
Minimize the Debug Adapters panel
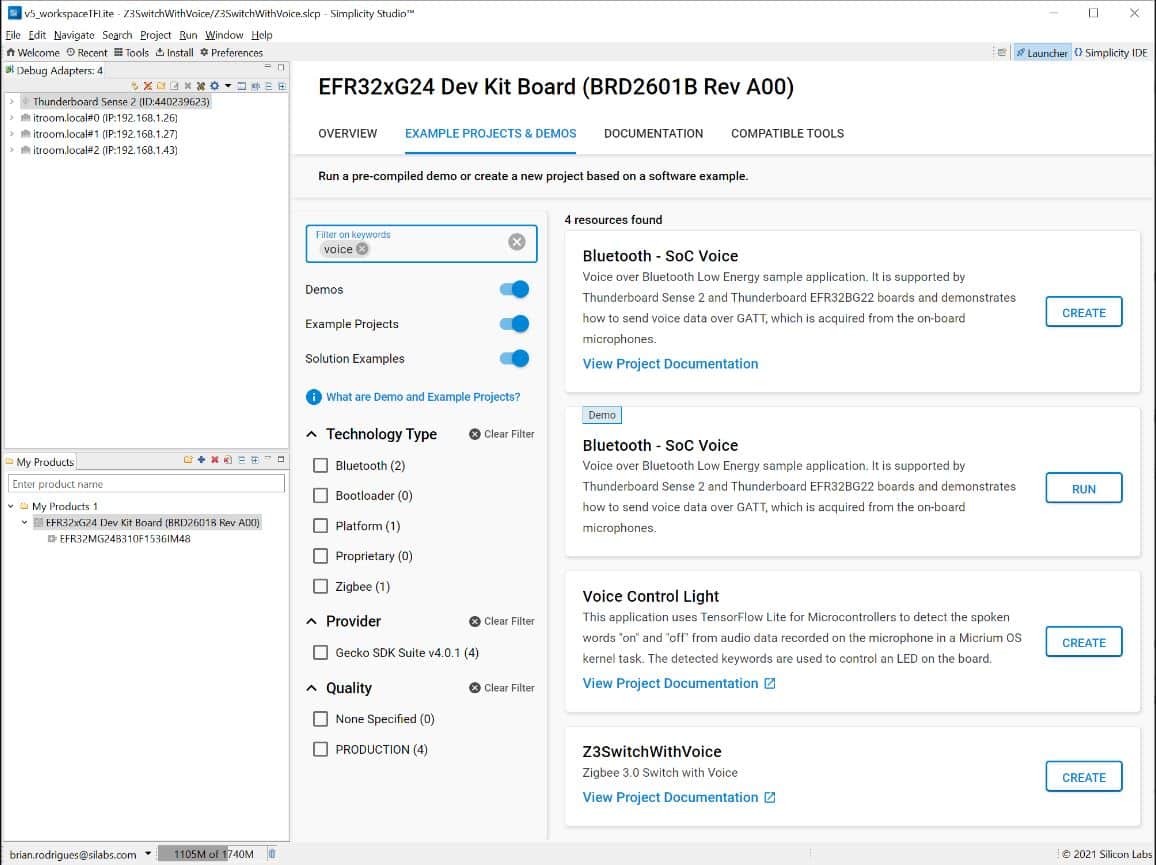(x=268, y=67)
